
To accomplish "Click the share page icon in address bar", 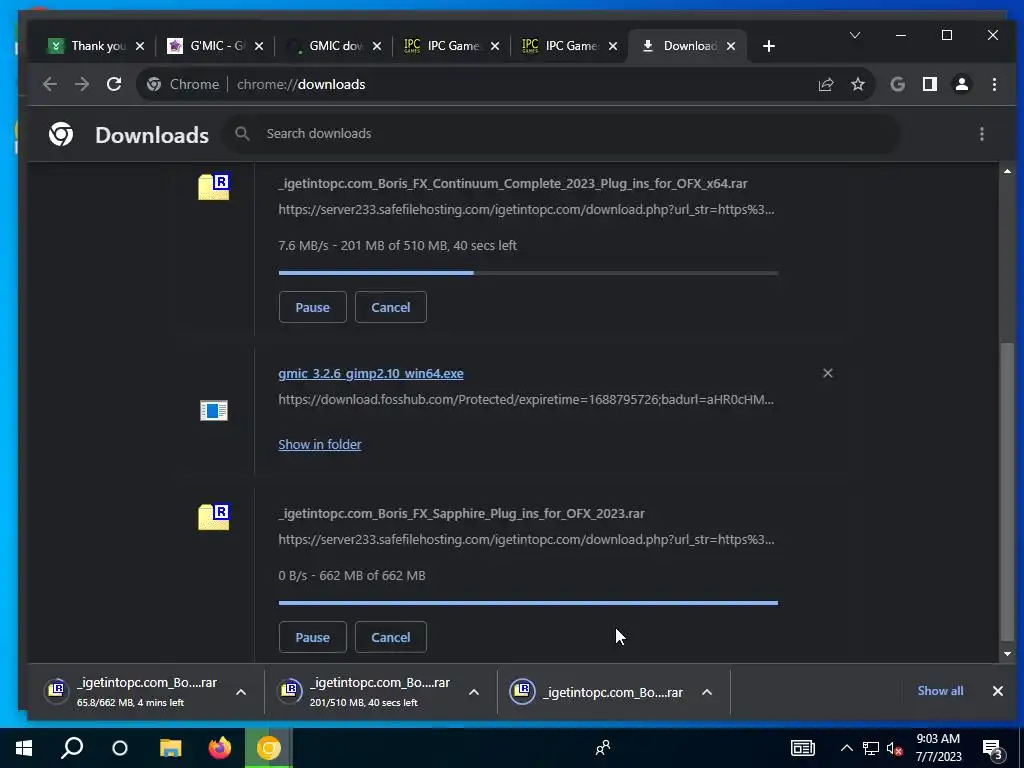I will [x=825, y=84].
